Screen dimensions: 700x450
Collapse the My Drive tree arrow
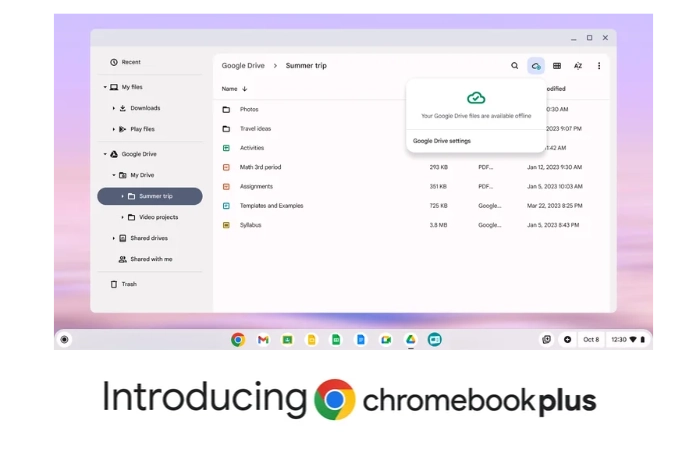tap(113, 175)
